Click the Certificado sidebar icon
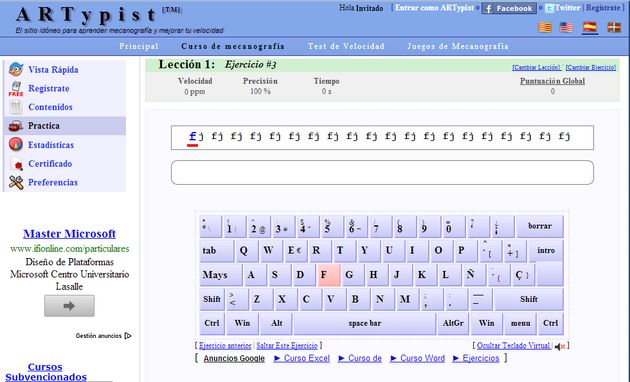Image resolution: width=630 pixels, height=382 pixels. click(16, 163)
